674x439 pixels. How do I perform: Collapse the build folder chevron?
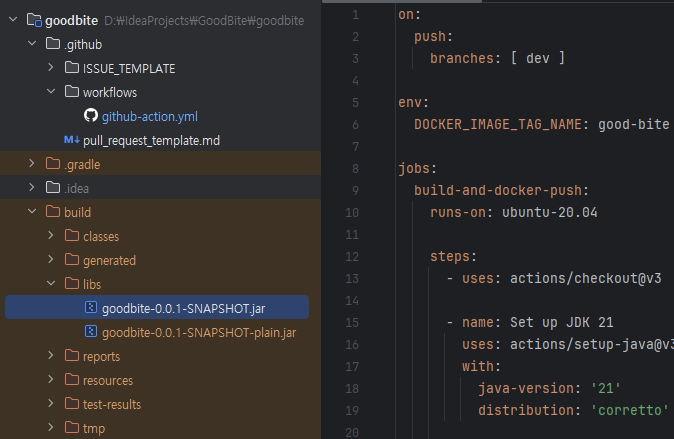[x=32, y=212]
